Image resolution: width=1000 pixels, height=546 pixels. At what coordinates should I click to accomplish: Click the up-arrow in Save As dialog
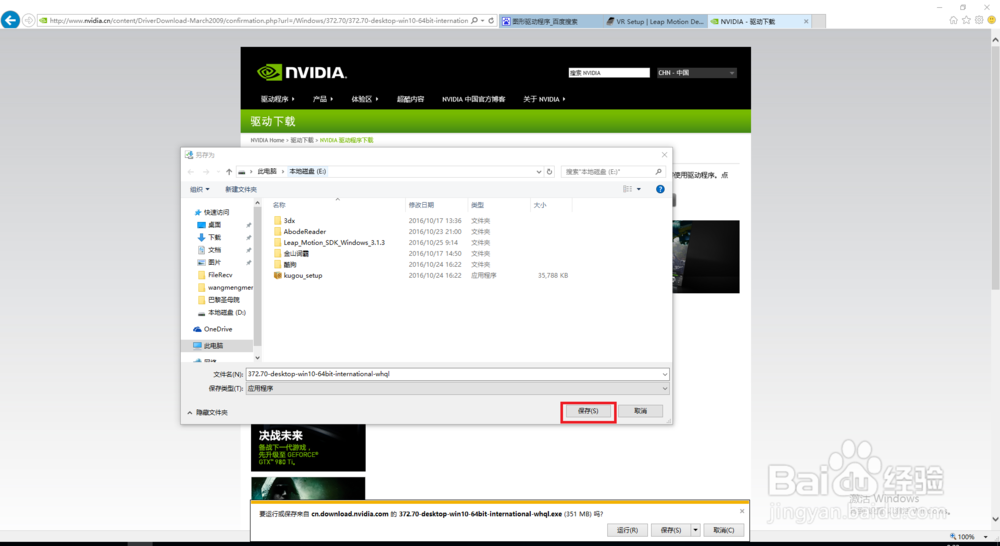click(x=229, y=172)
